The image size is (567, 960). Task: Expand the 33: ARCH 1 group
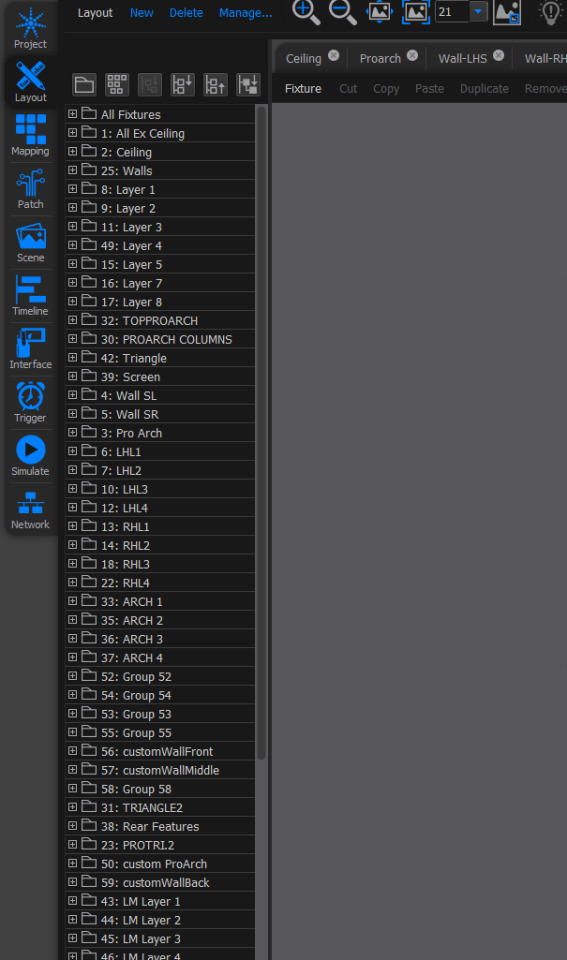click(72, 601)
